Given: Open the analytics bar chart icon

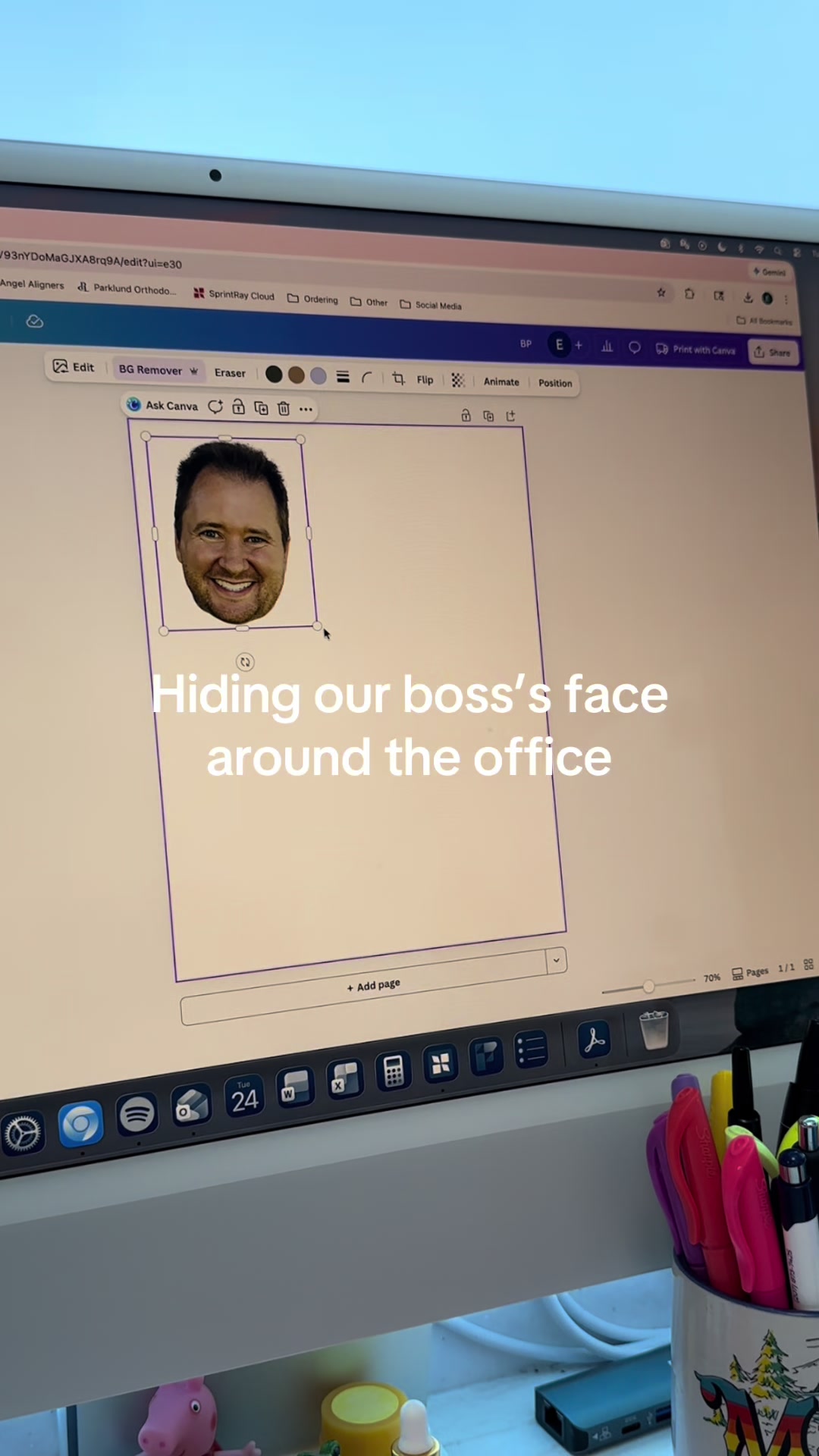Looking at the screenshot, I should [x=607, y=346].
